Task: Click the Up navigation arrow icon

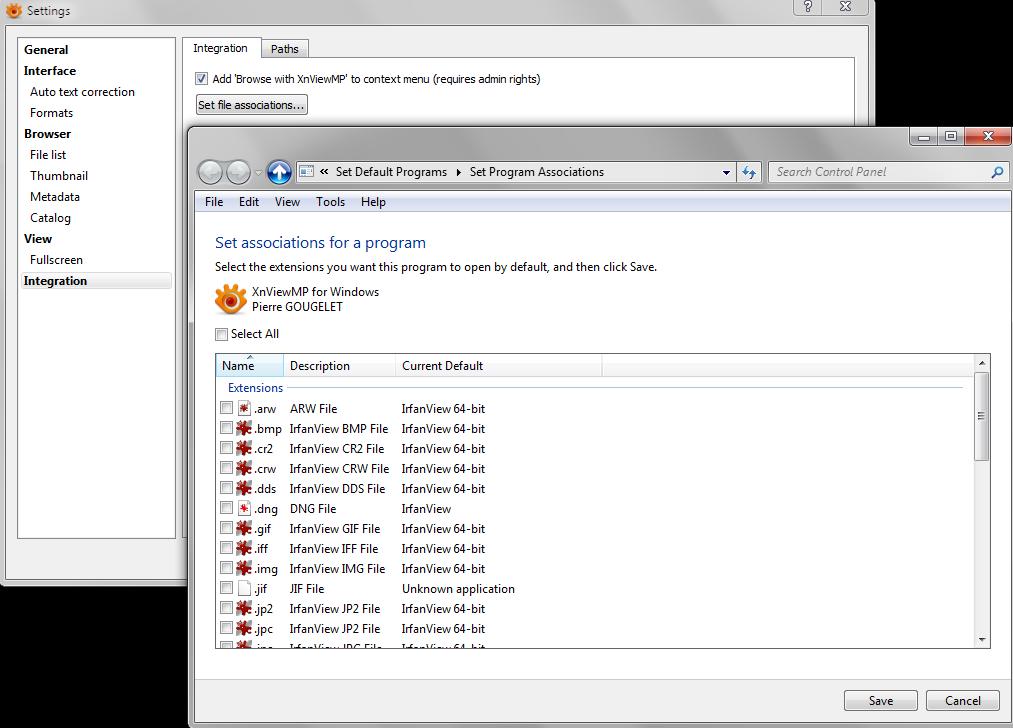Action: coord(279,172)
